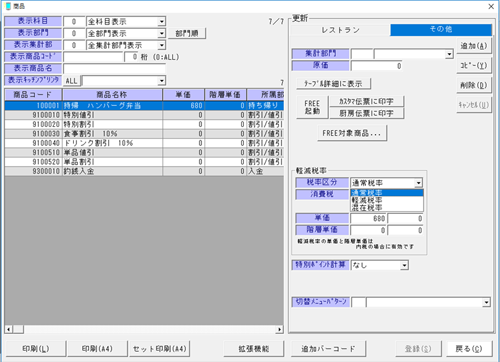Click the 階層単価 column header

click(x=225, y=95)
